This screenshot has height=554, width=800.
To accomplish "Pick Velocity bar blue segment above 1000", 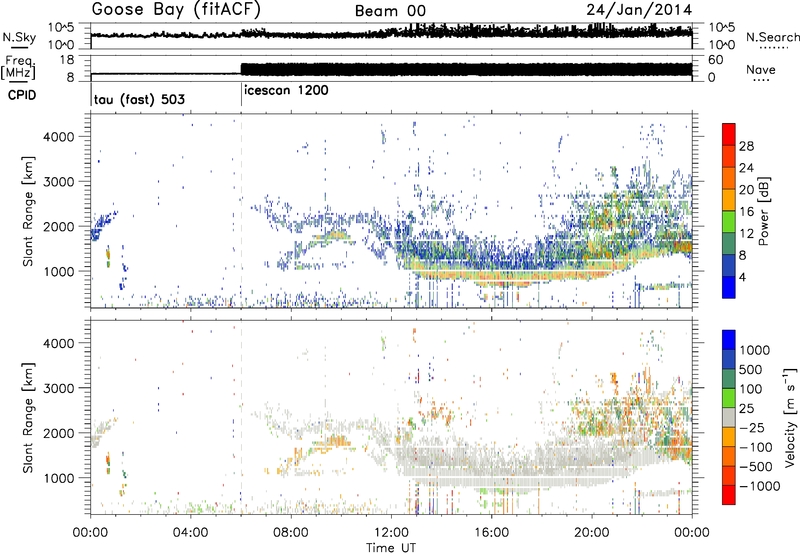I will (x=729, y=340).
